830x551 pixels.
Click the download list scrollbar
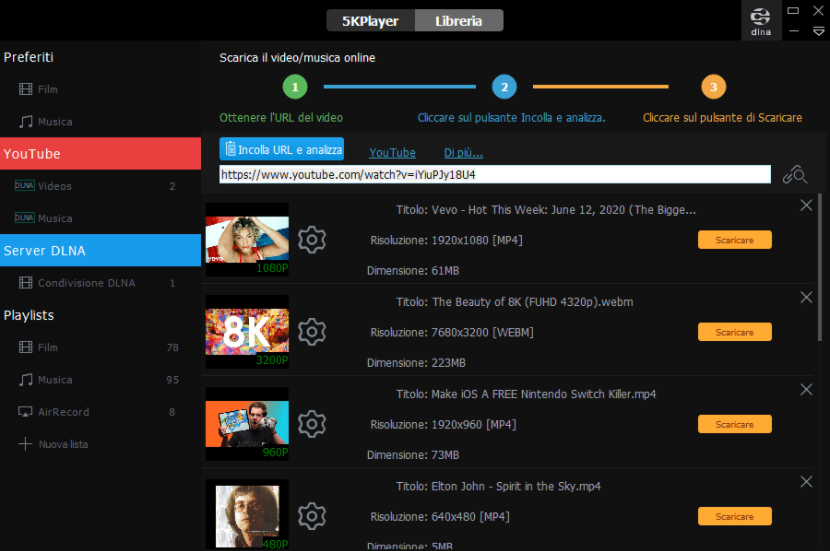point(820,267)
